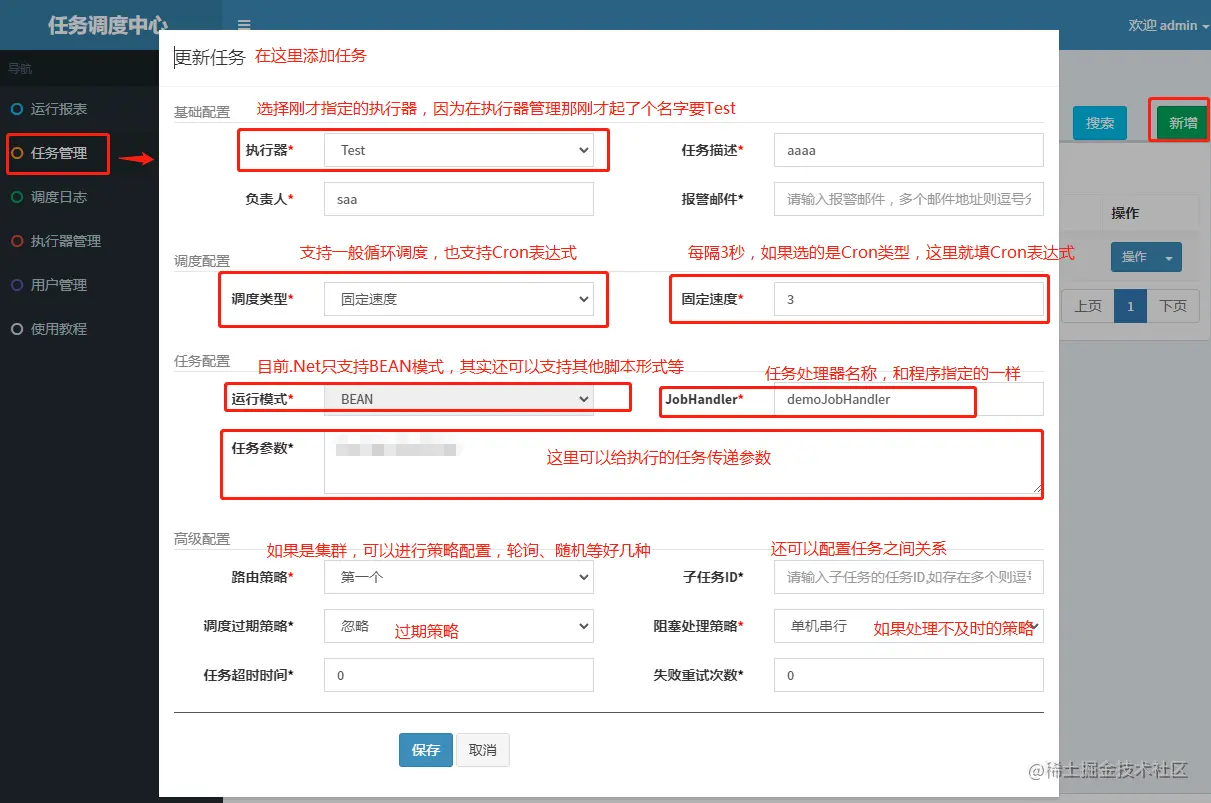Click the 负责人 field containing saa
Screen dimensions: 1211x803
click(x=459, y=199)
